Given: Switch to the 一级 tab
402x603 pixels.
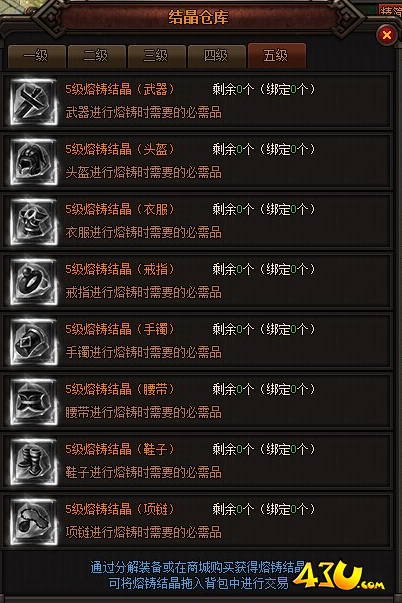Looking at the screenshot, I should pyautogui.click(x=37, y=56).
